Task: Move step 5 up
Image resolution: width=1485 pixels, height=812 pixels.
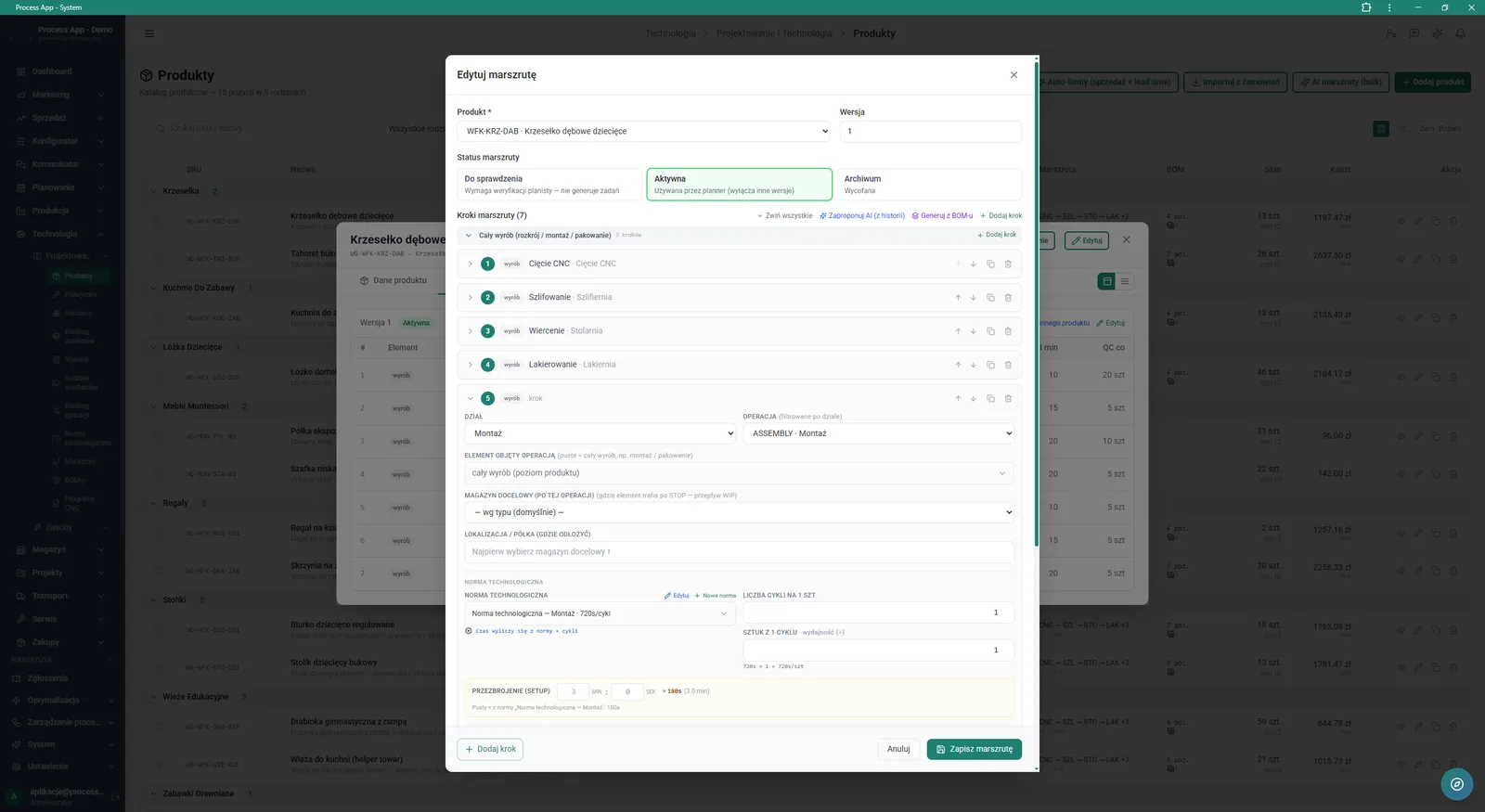Action: (x=958, y=398)
